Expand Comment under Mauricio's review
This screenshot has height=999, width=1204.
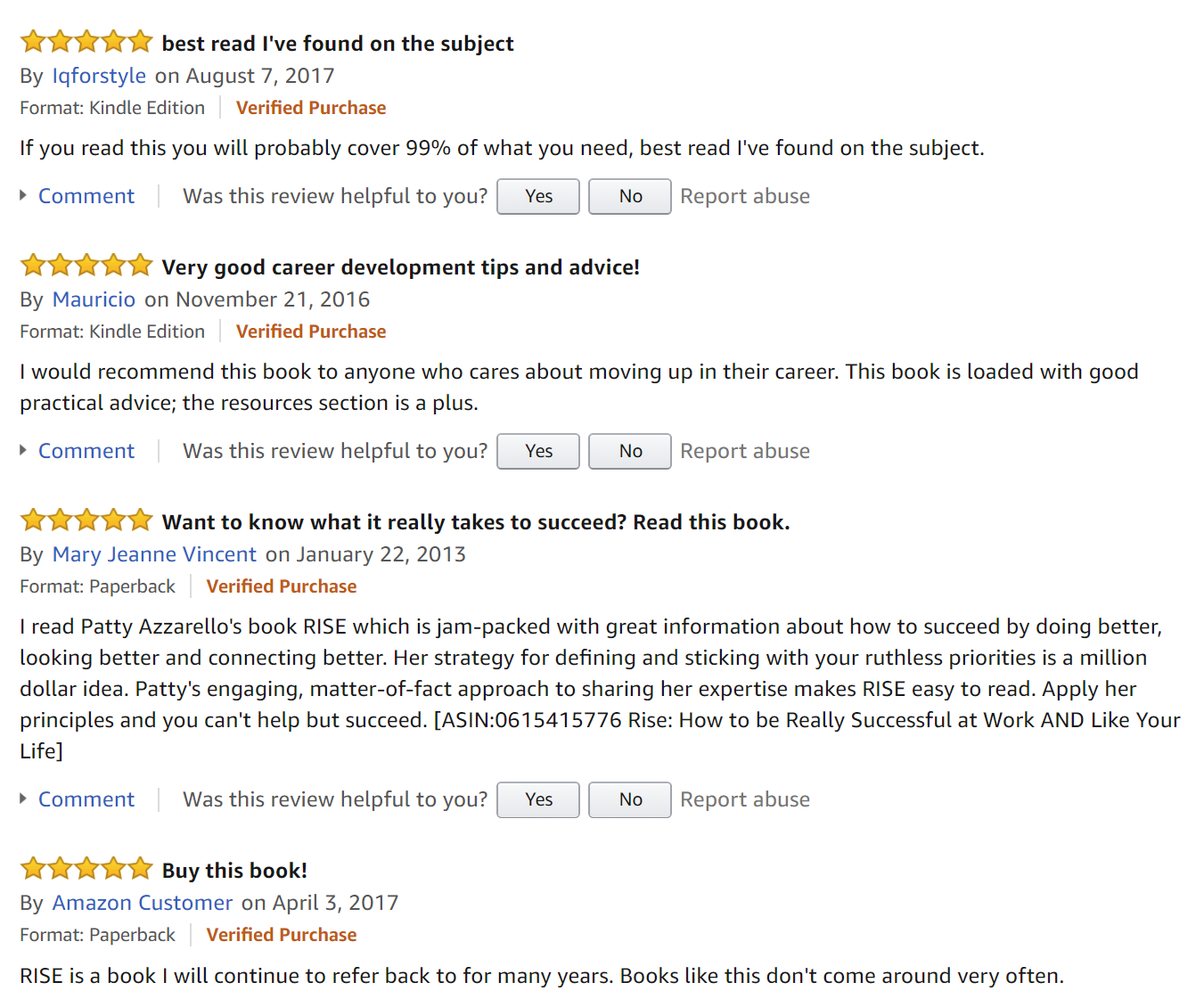86,451
